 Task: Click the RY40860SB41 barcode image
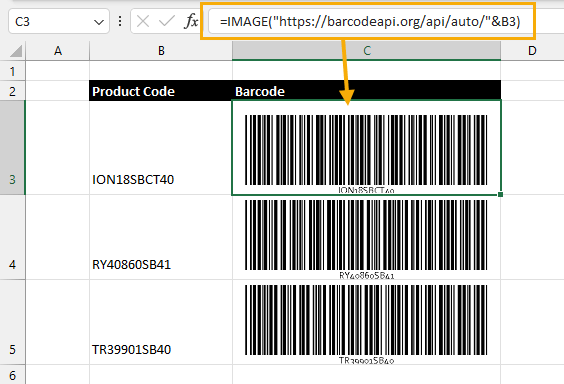click(x=366, y=239)
